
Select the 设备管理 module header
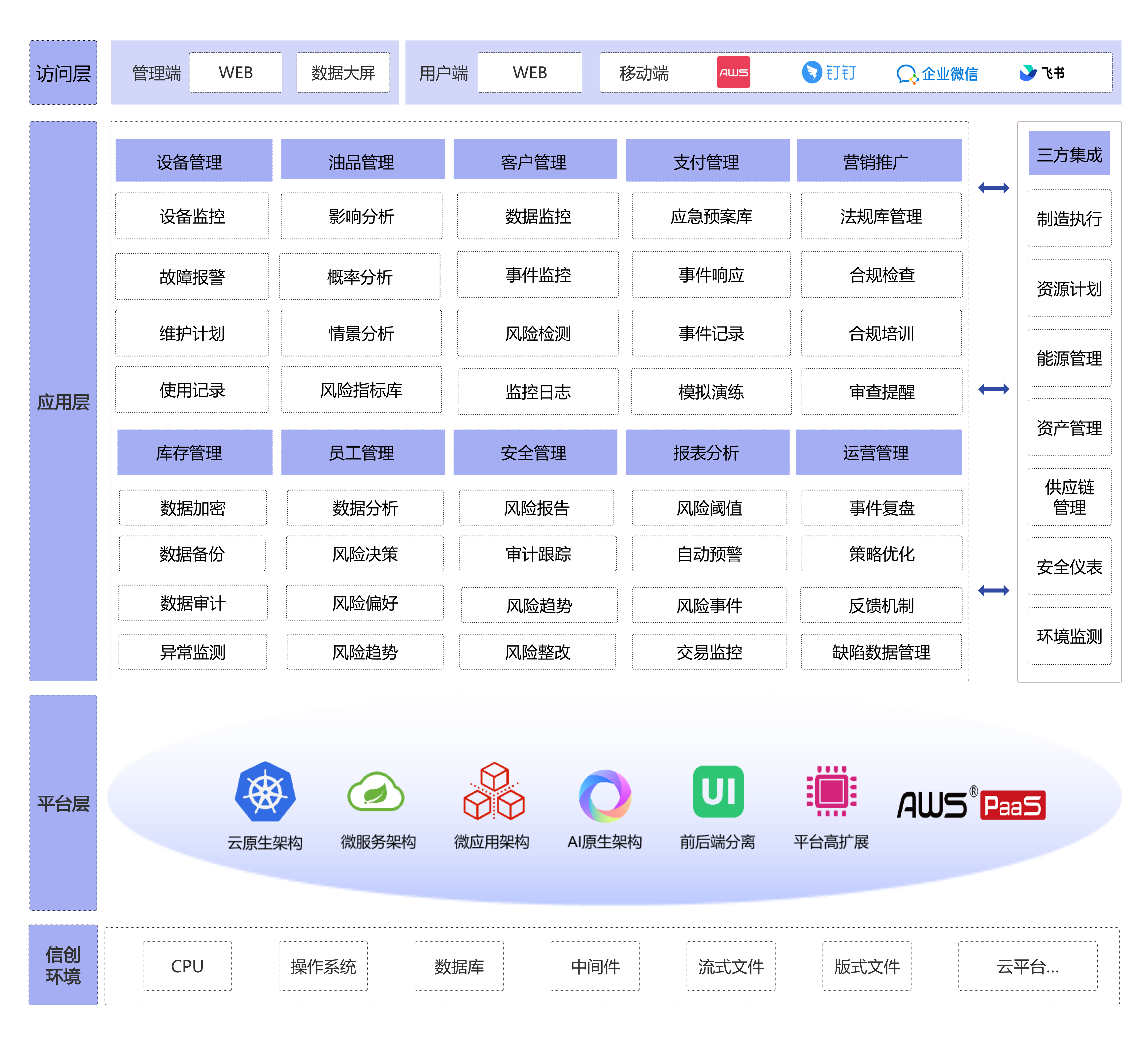194,161
